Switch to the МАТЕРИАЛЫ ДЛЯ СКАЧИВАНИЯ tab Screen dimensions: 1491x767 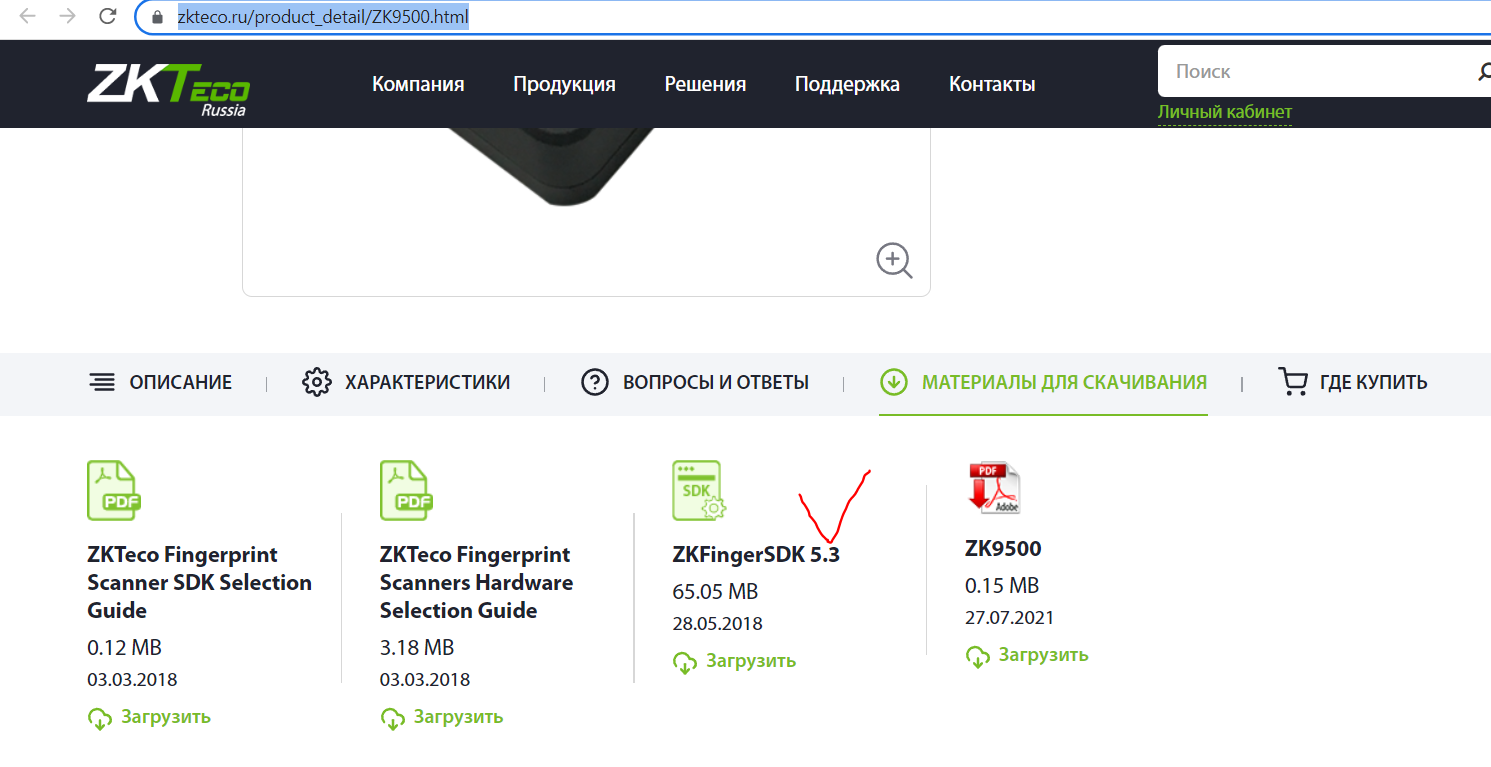1043,382
